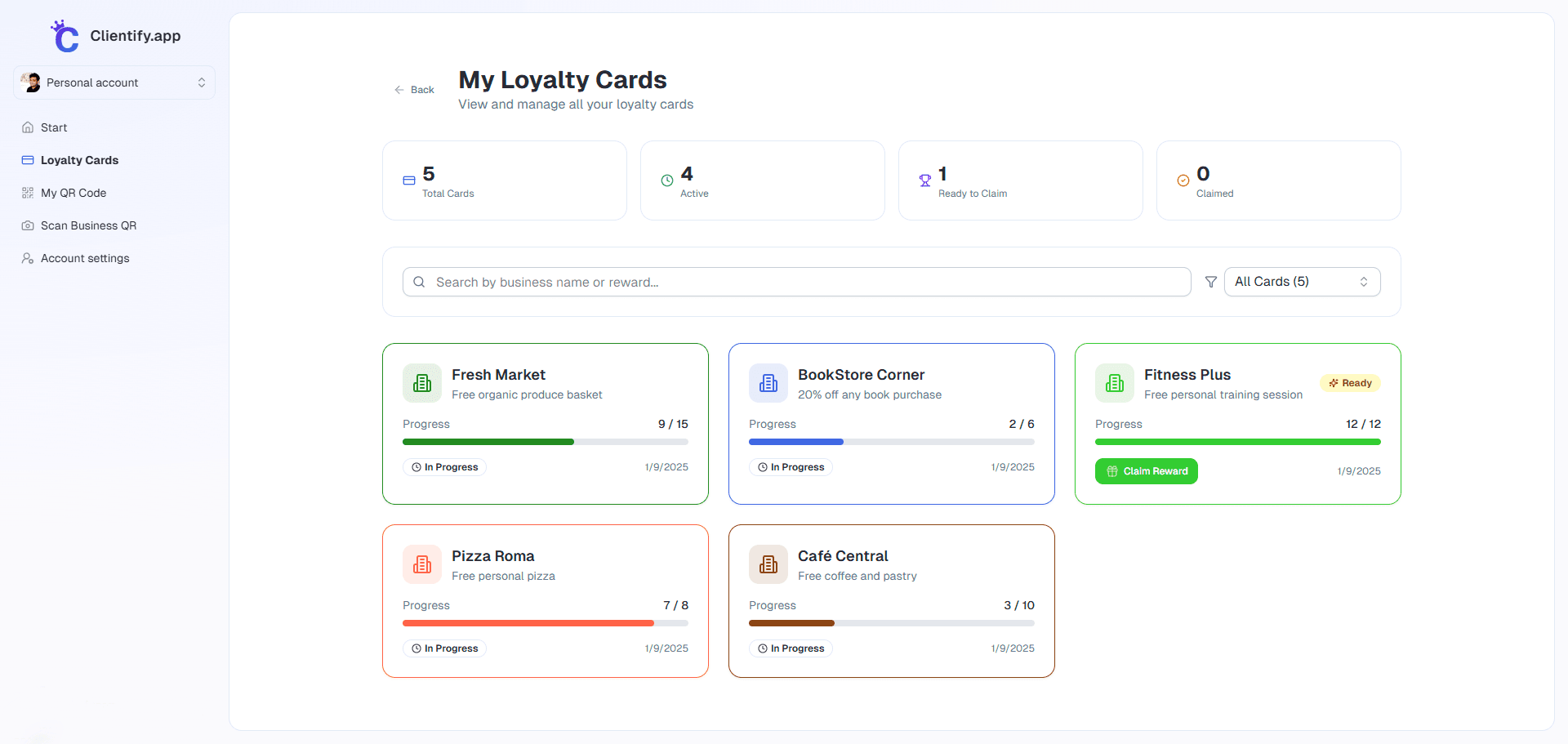
Task: Click the Fresh Market building icon
Action: (x=422, y=383)
